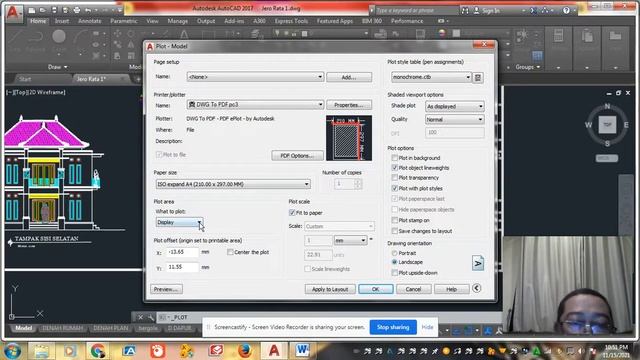Confirm plot with OK button

[x=376, y=289]
